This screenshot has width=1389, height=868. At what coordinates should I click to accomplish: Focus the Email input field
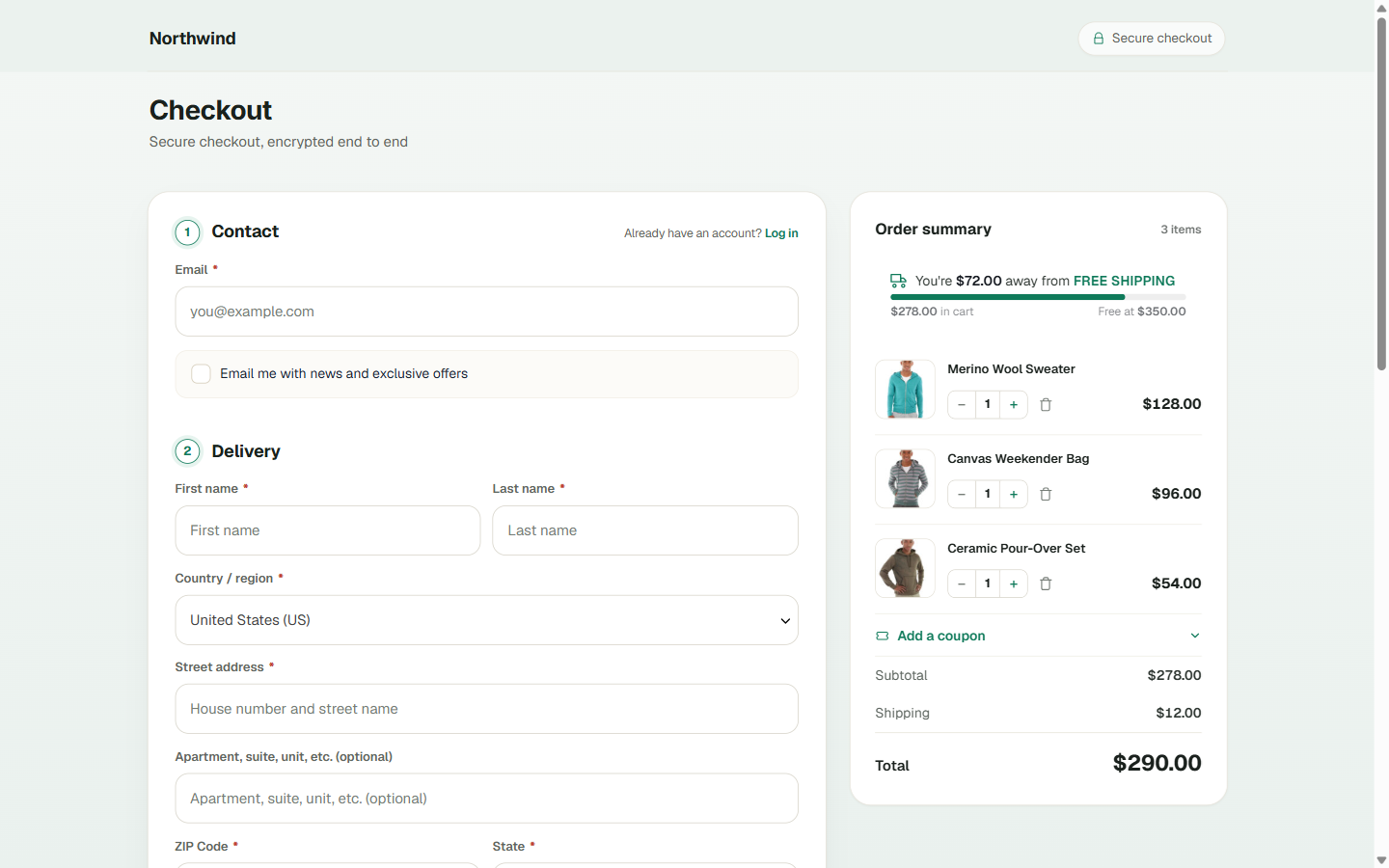click(x=486, y=312)
